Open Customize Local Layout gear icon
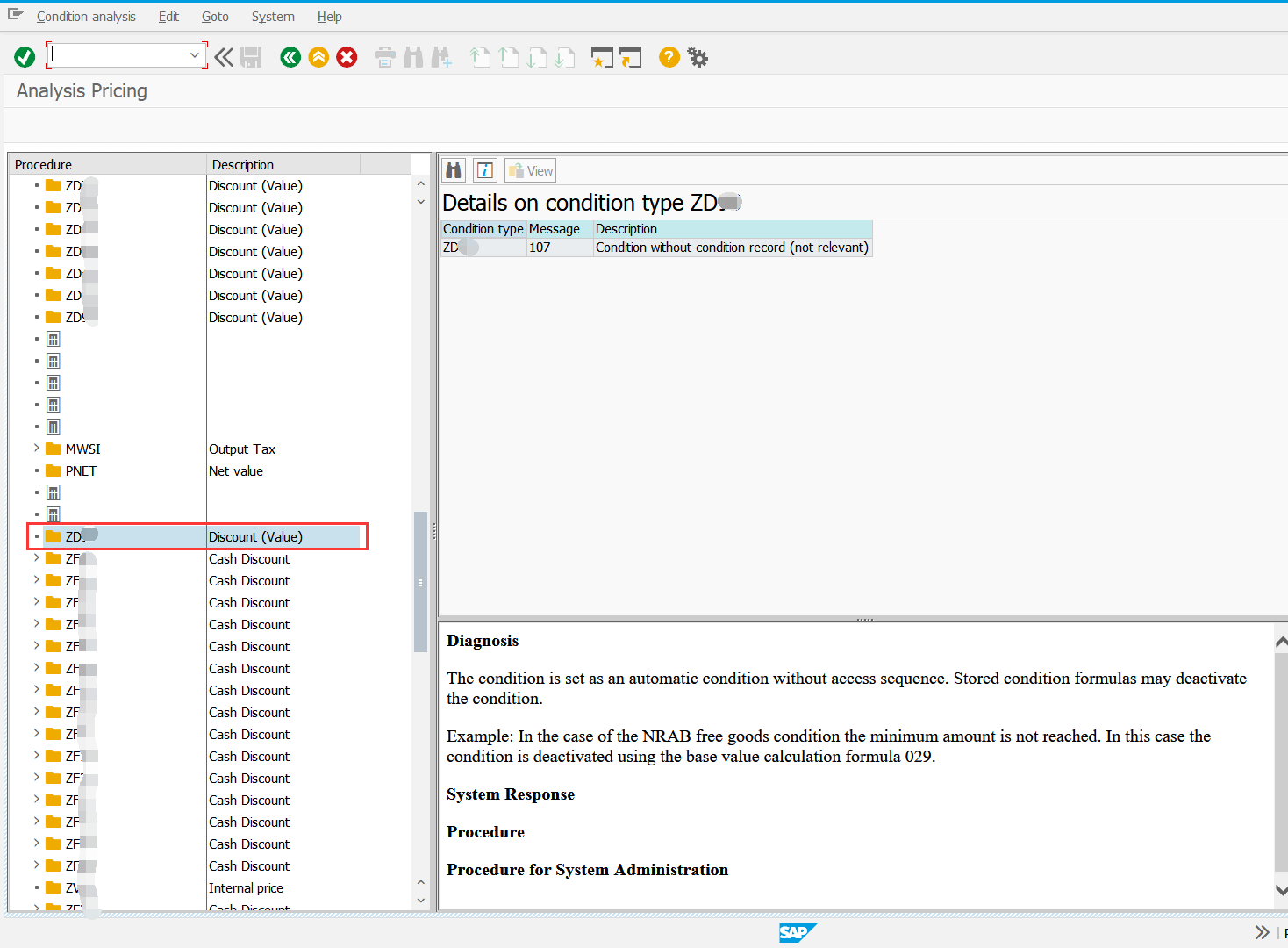 (x=698, y=57)
